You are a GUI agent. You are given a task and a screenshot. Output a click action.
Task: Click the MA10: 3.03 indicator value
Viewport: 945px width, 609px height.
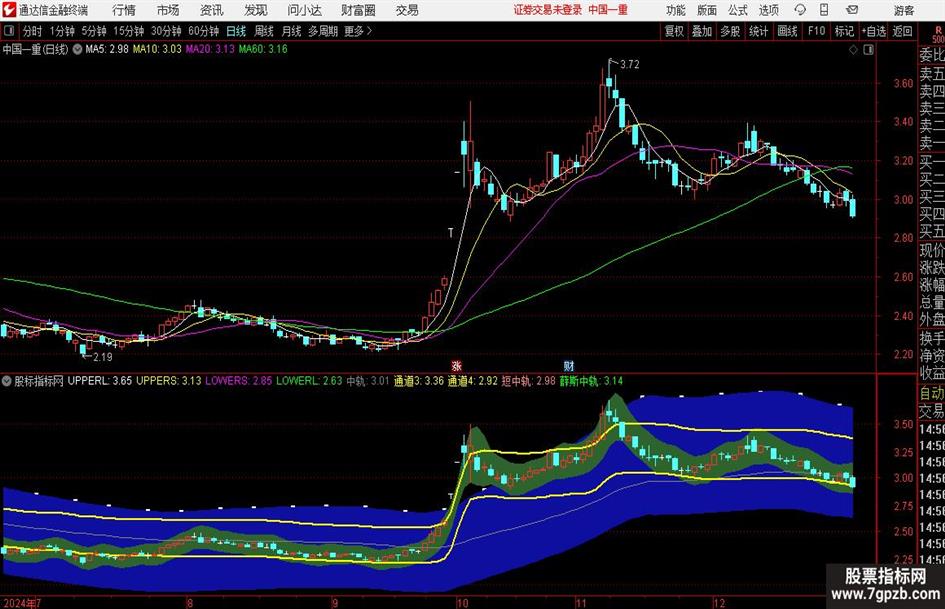tap(157, 49)
